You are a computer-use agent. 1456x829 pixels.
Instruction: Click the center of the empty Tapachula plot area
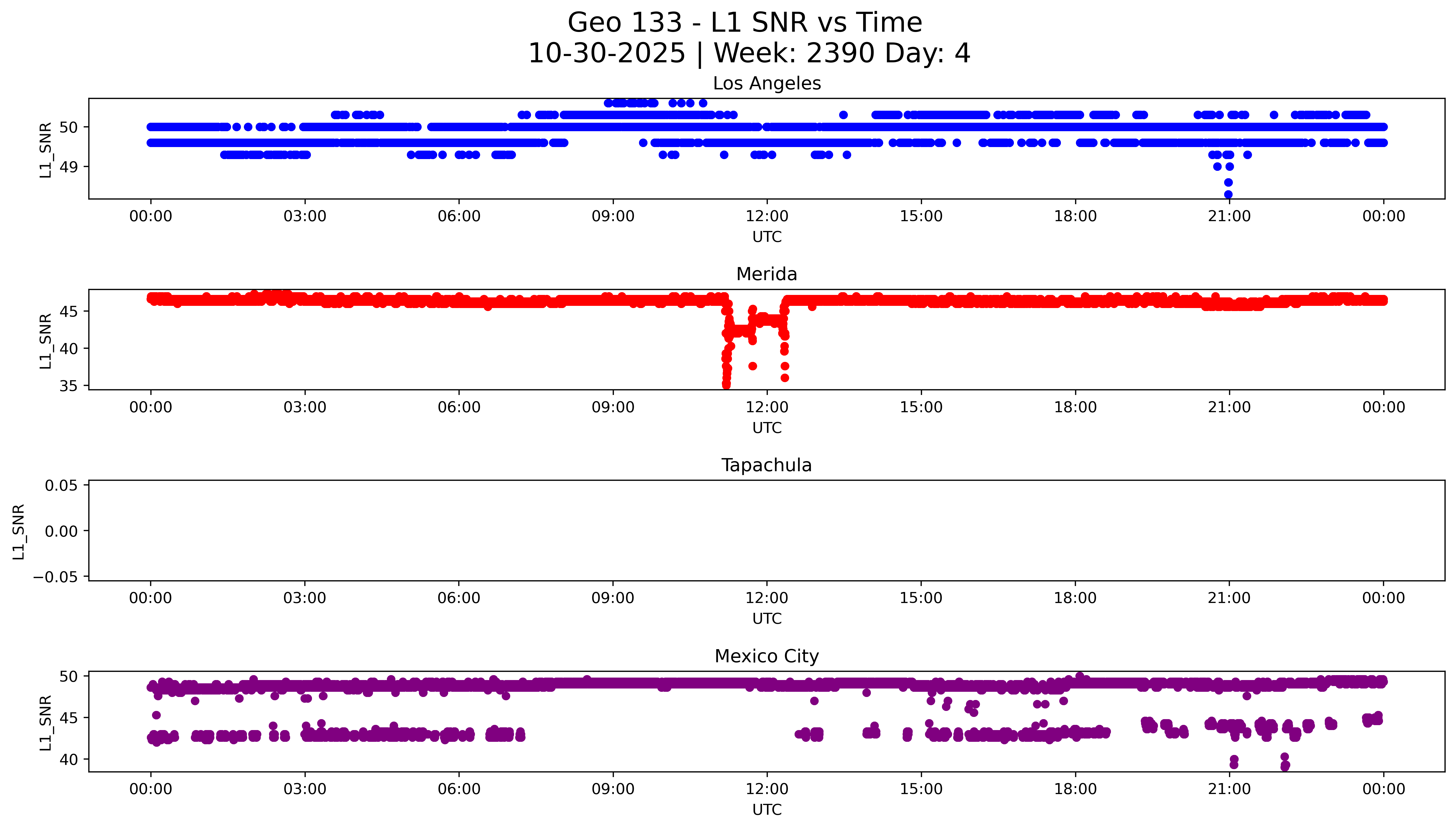tap(766, 531)
